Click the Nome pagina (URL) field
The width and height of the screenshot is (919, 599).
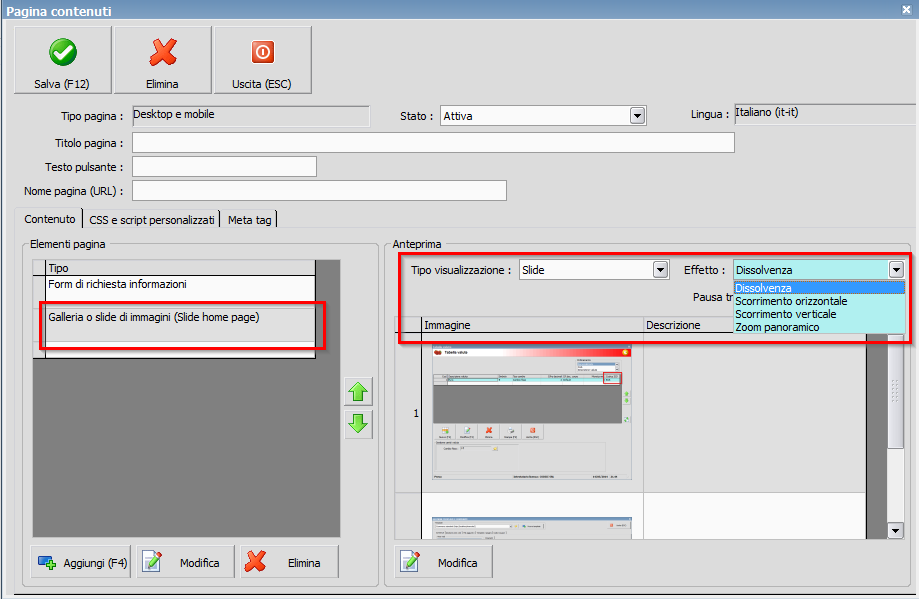point(319,190)
